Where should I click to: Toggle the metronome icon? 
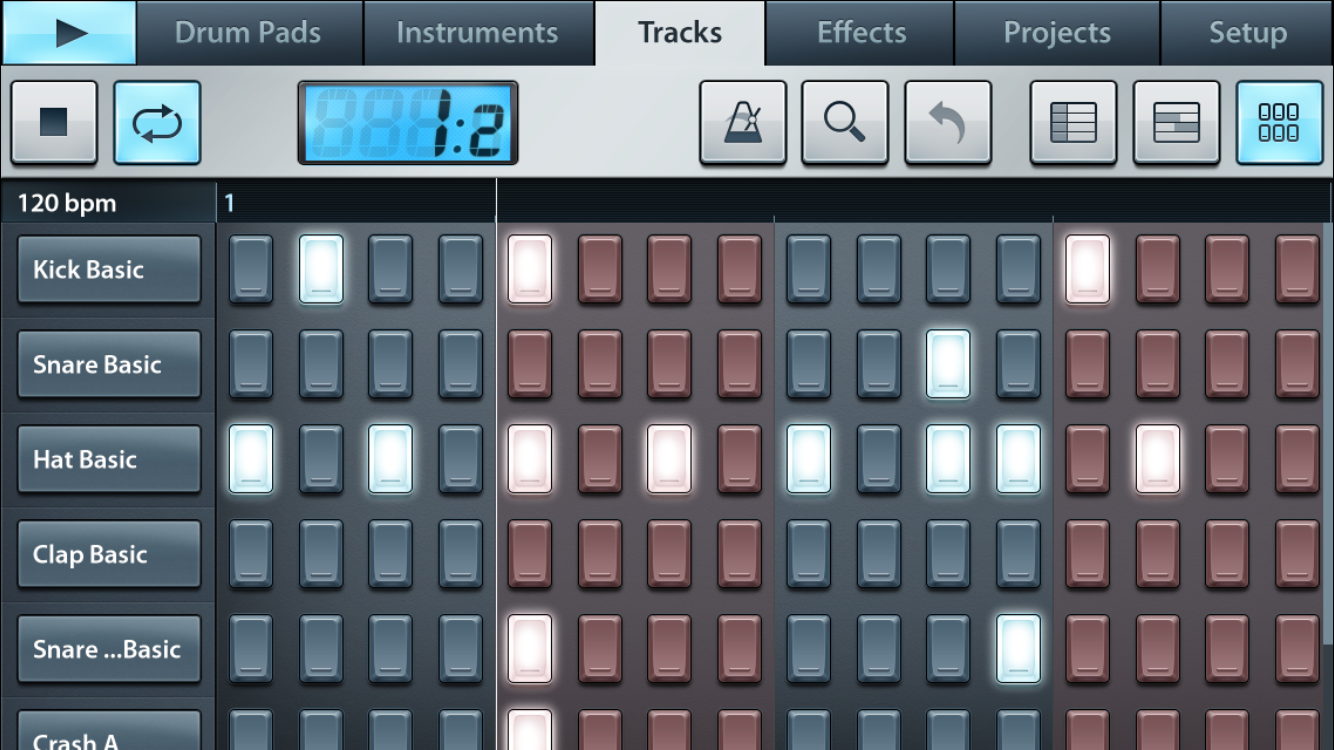743,122
